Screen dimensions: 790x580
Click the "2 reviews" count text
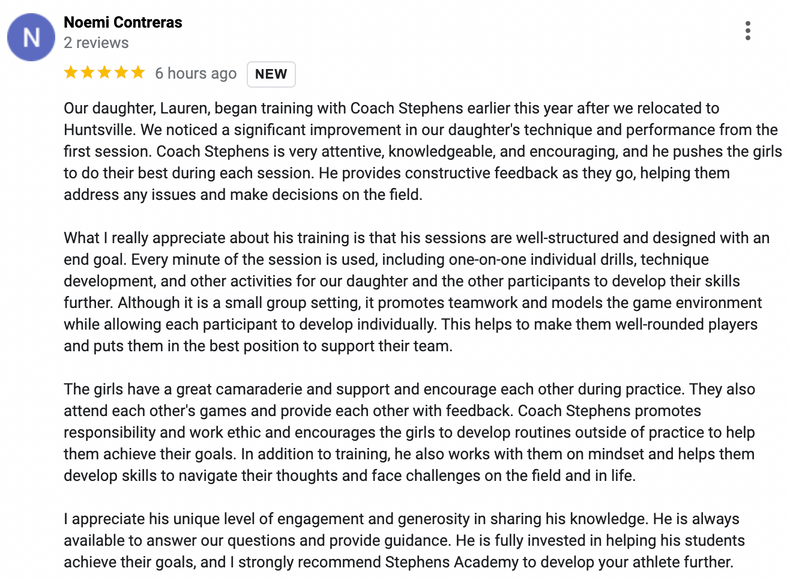95,43
